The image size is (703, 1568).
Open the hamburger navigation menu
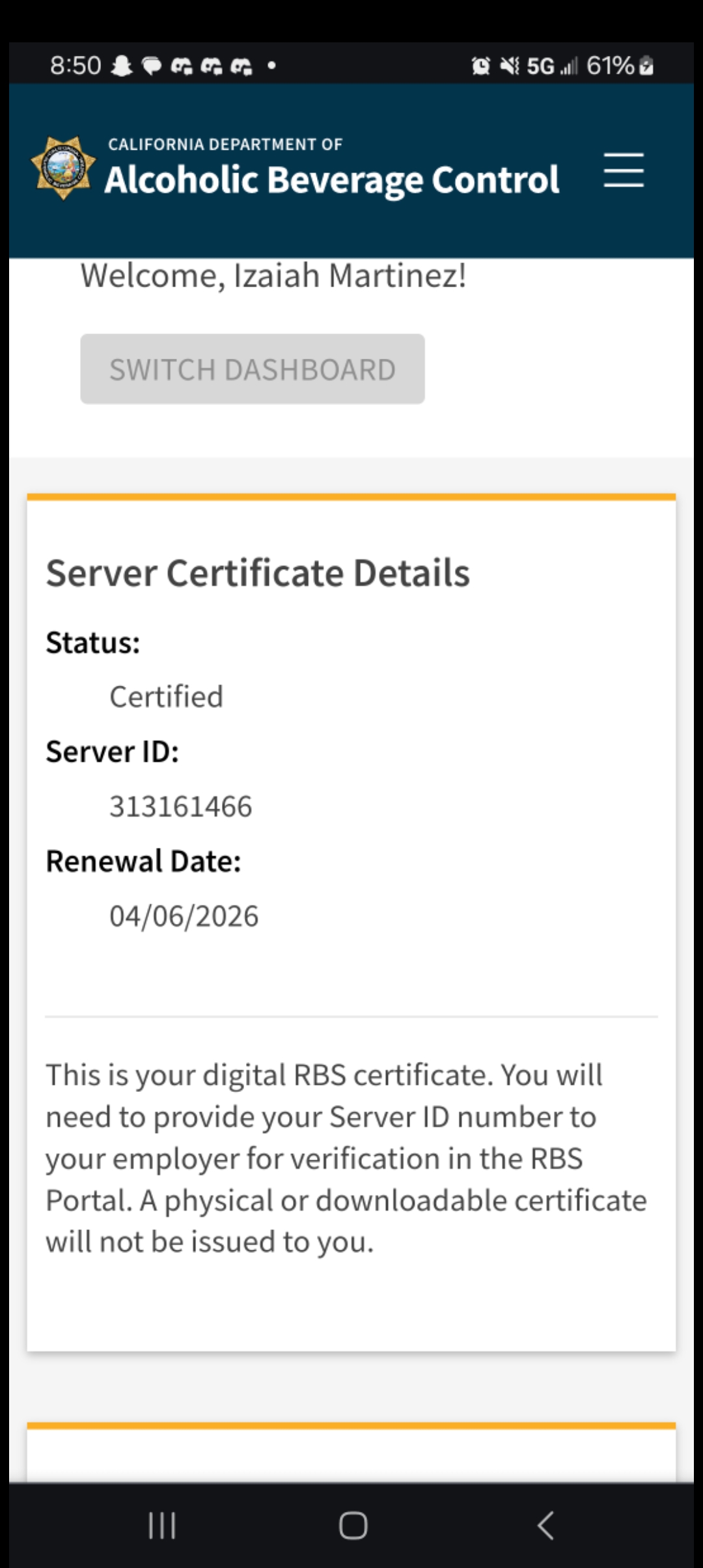(x=623, y=171)
